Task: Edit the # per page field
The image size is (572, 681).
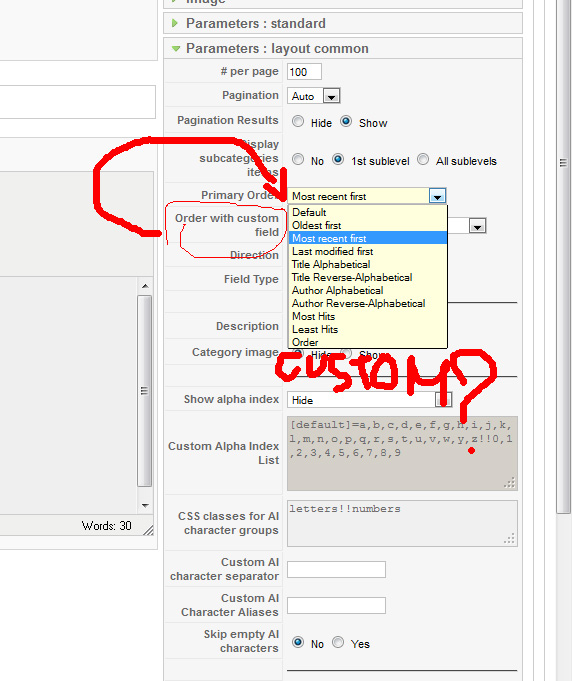Action: tap(304, 72)
